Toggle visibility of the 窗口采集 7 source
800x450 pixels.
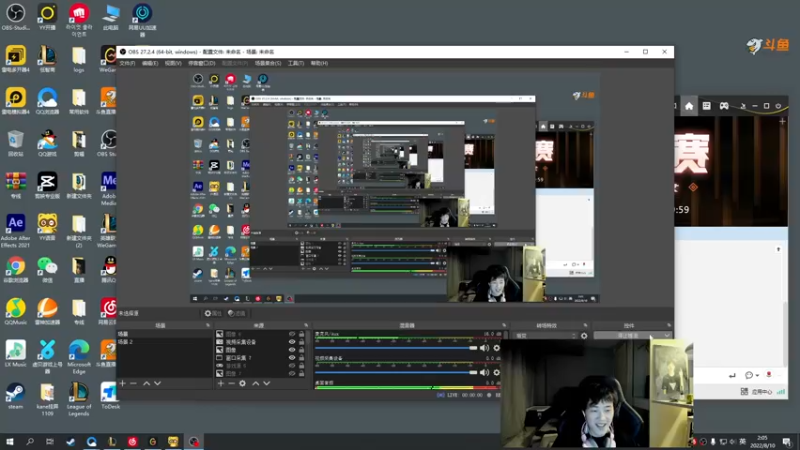click(292, 358)
